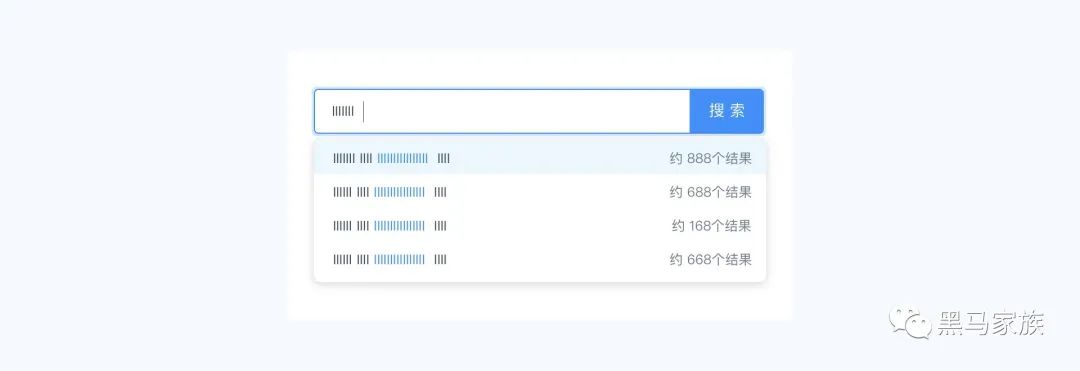The height and width of the screenshot is (371, 1080).
Task: Choose the suggestion row showing 约 688个结果
Action: [x=540, y=192]
